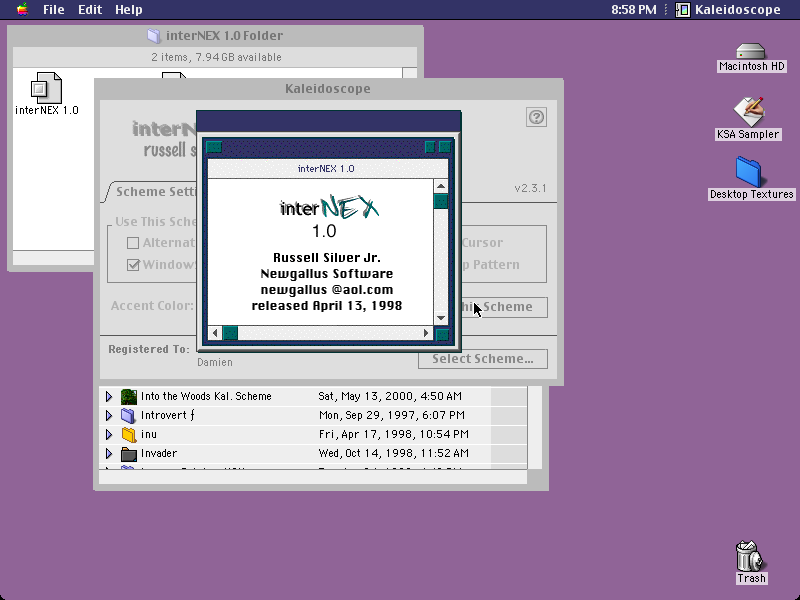Open the Apple menu in the menu bar
The height and width of the screenshot is (600, 800).
pos(22,9)
